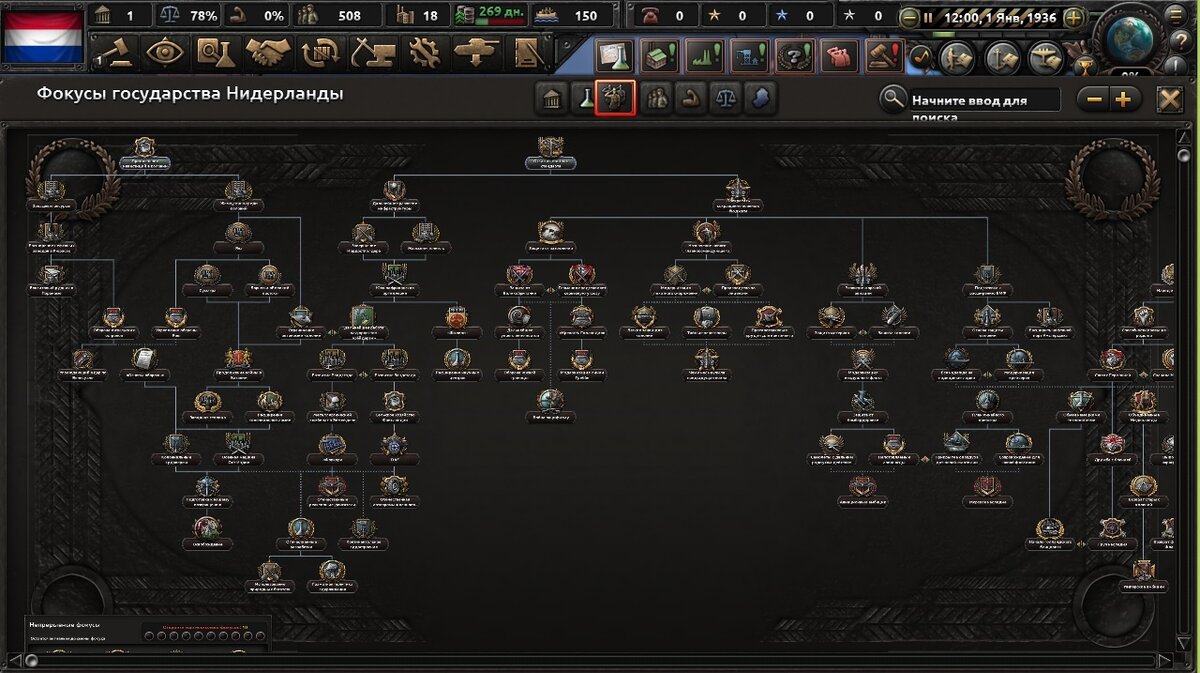Open the intelligence eye screen
This screenshot has height=673, width=1200.
164,51
